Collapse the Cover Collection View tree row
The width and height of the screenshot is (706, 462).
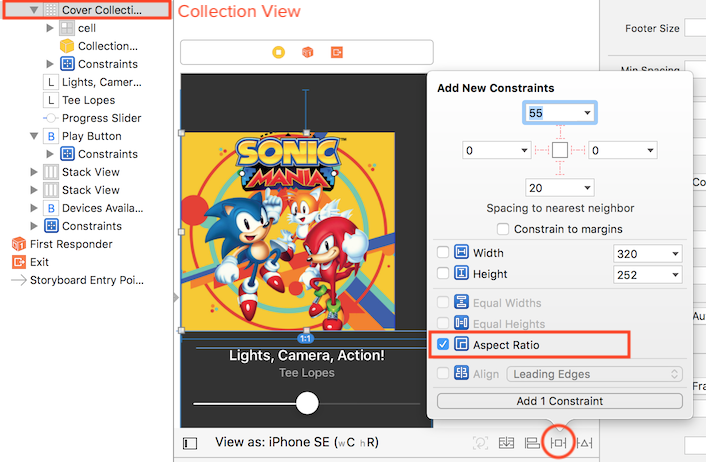pyautogui.click(x=34, y=9)
